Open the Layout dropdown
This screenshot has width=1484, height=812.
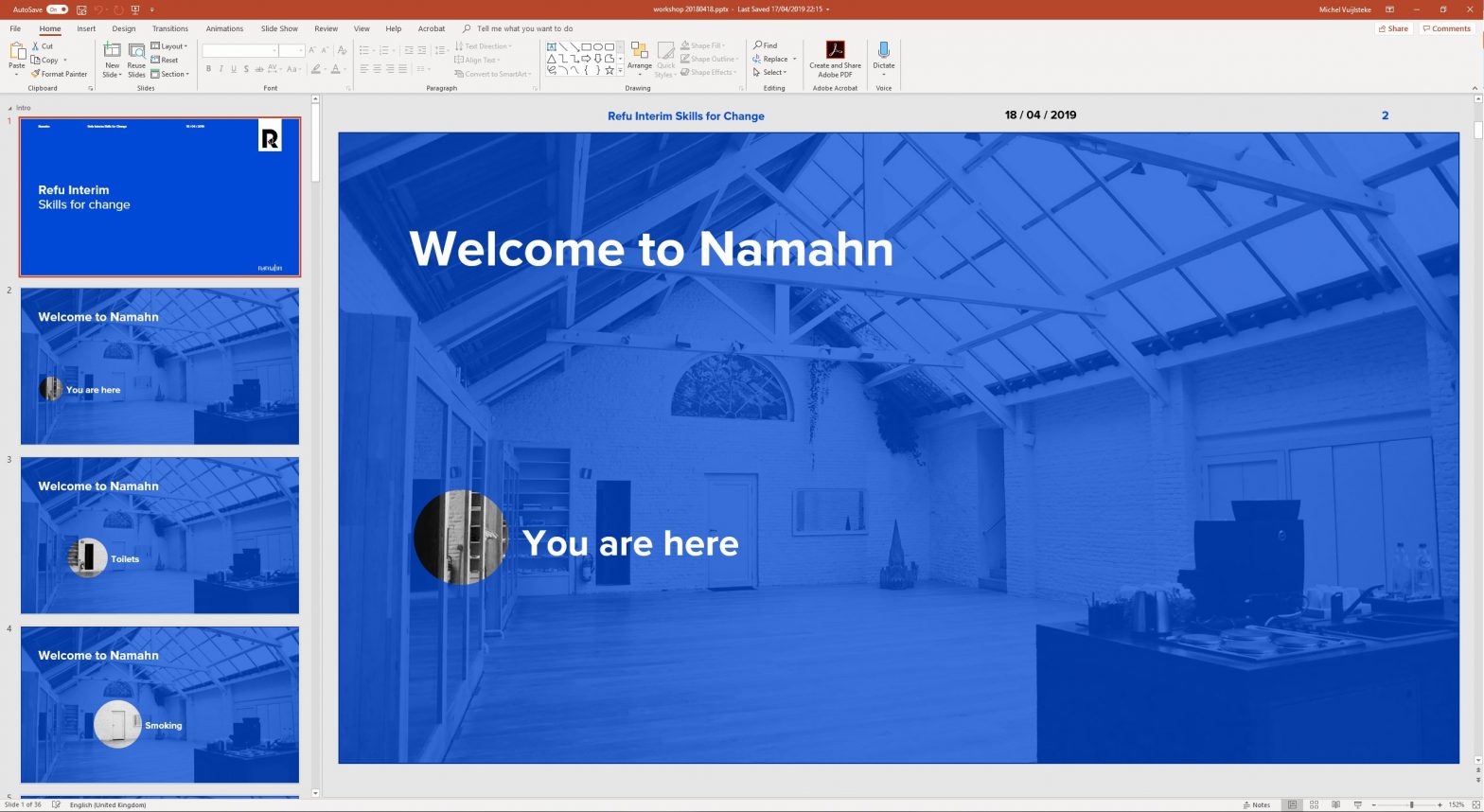pyautogui.click(x=169, y=45)
